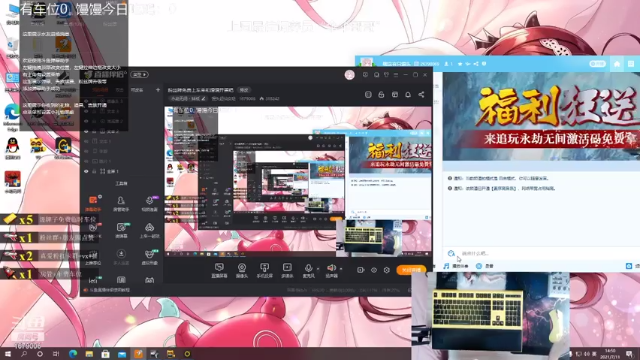Open the 横屏 orientation dropdown
640x360 pixels.
click(x=140, y=75)
